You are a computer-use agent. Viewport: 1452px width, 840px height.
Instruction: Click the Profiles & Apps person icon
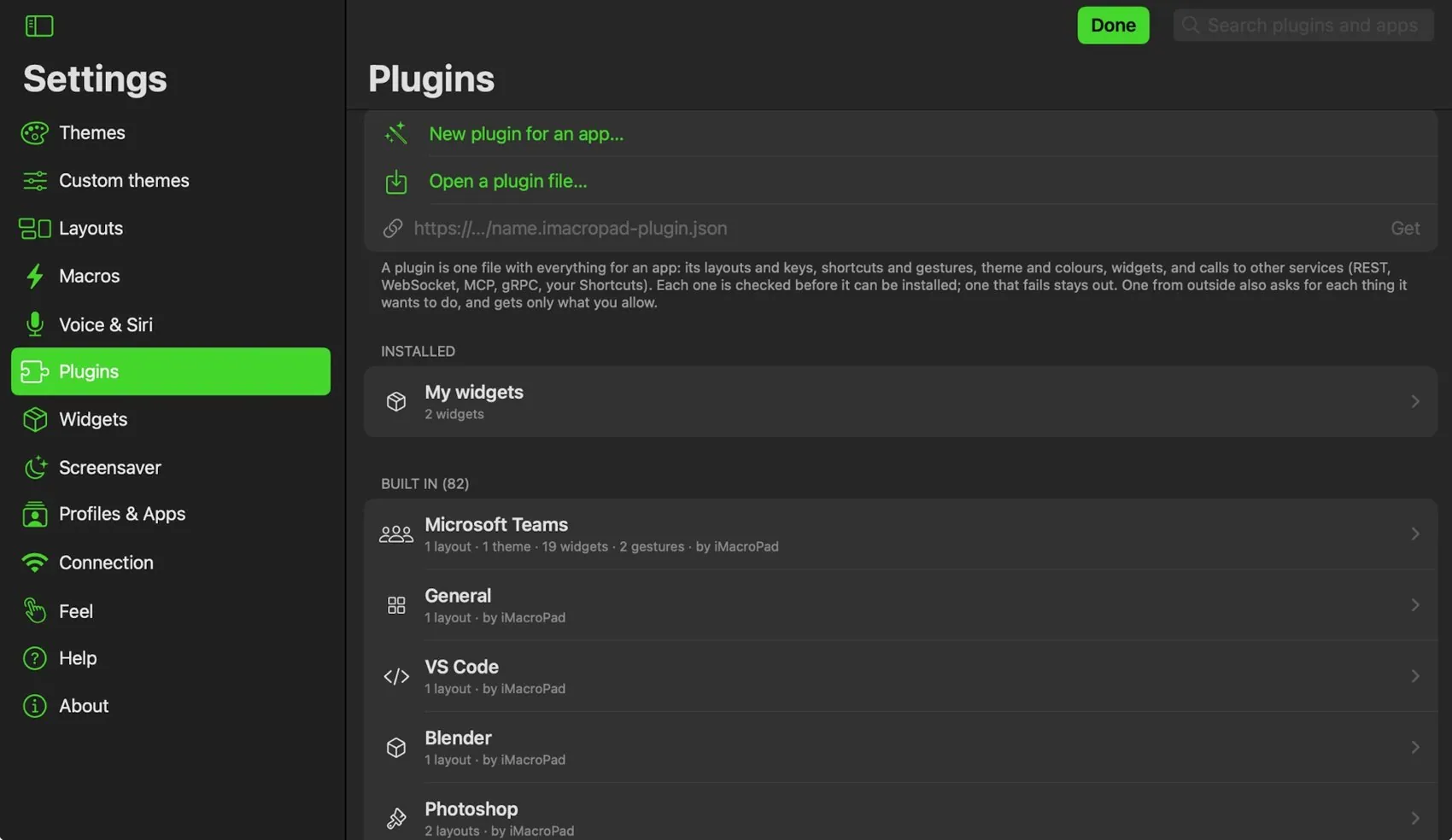pyautogui.click(x=34, y=514)
